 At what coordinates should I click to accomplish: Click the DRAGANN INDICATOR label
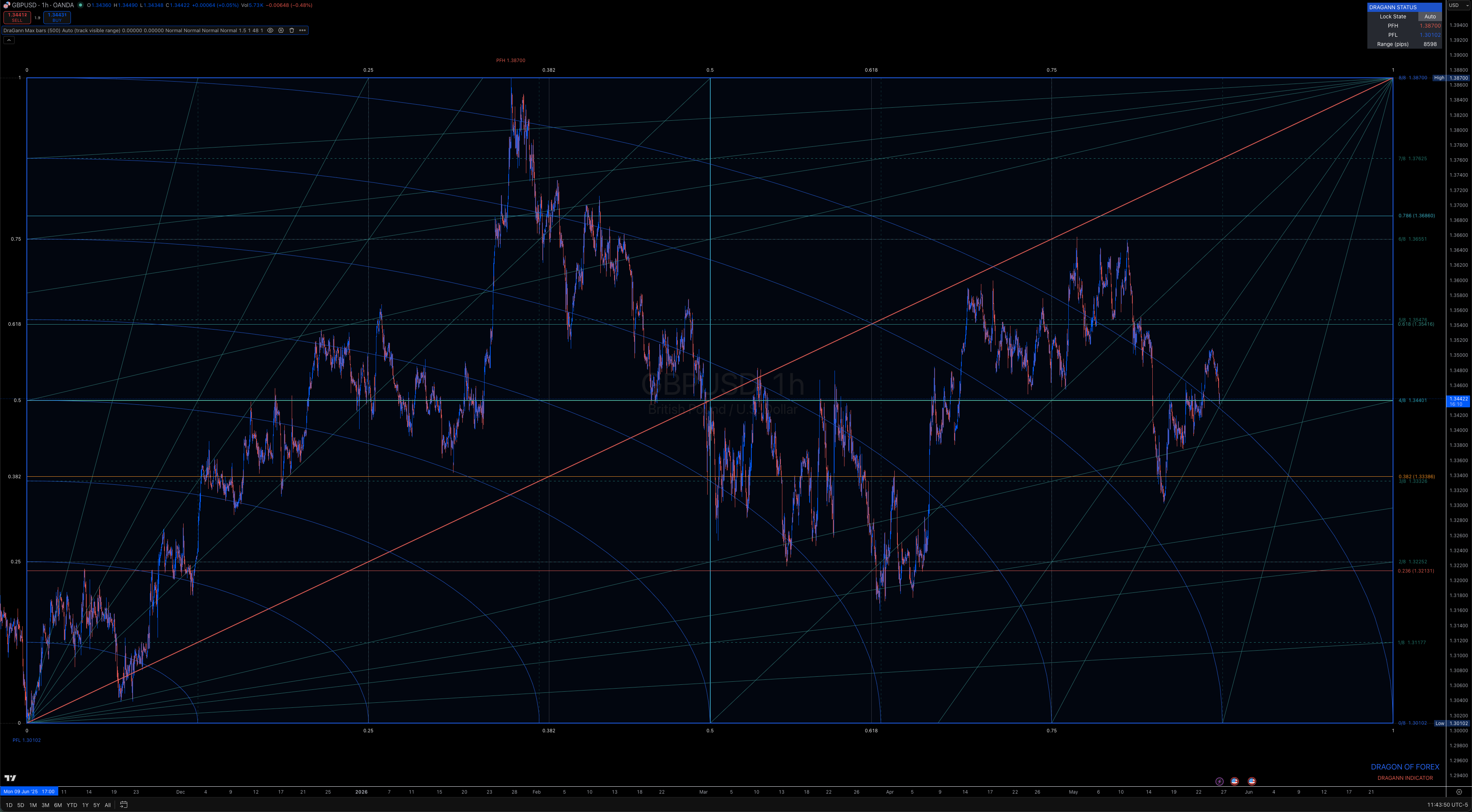coord(1405,778)
